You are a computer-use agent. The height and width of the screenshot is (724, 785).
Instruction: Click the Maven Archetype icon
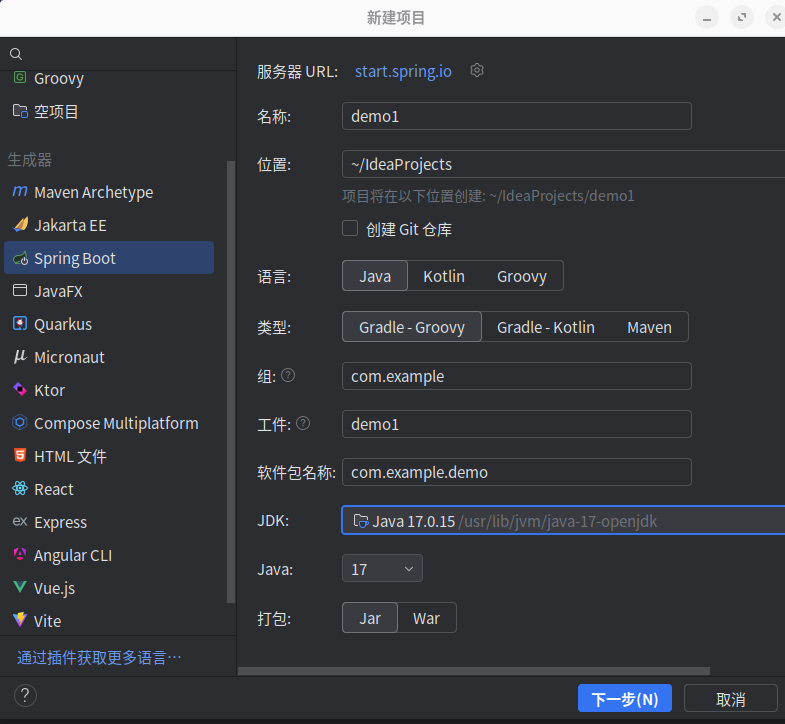point(20,192)
